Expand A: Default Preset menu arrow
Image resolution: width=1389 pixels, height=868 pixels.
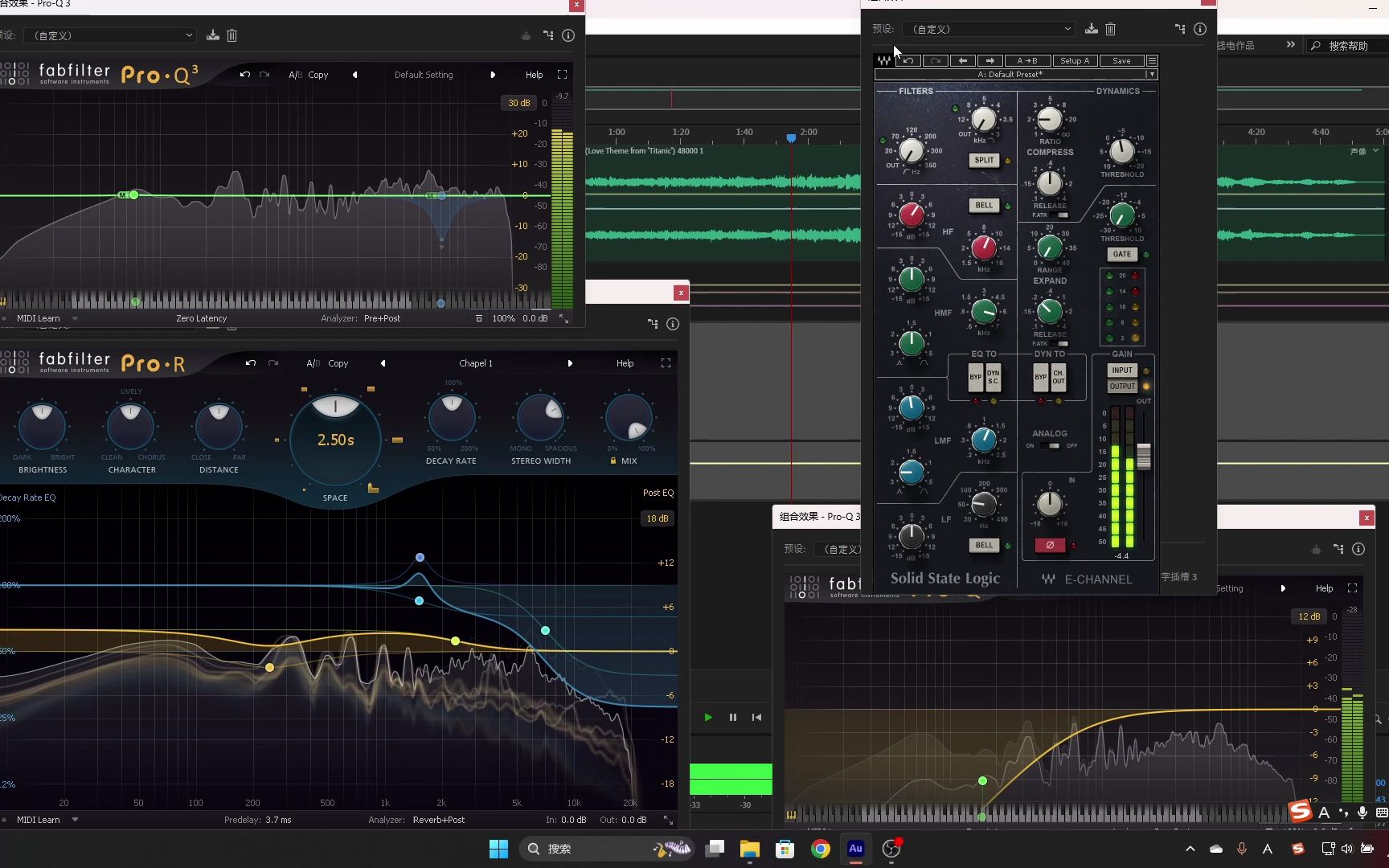[1152, 74]
